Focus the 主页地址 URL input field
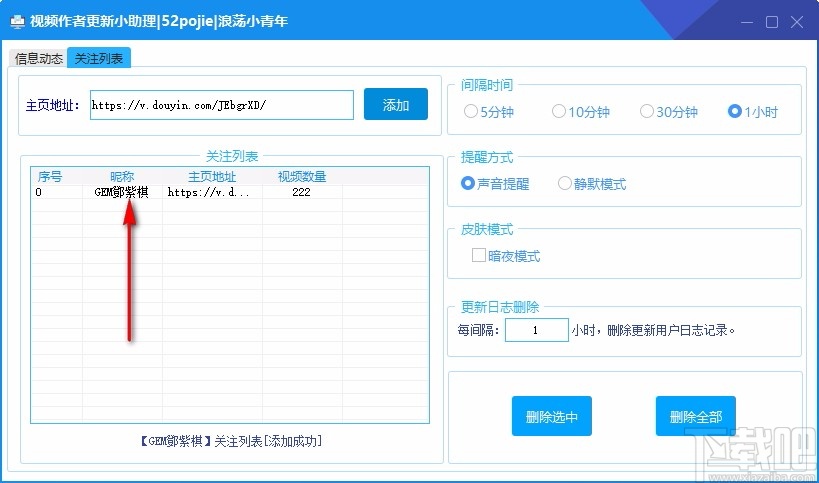The height and width of the screenshot is (483, 819). (221, 105)
